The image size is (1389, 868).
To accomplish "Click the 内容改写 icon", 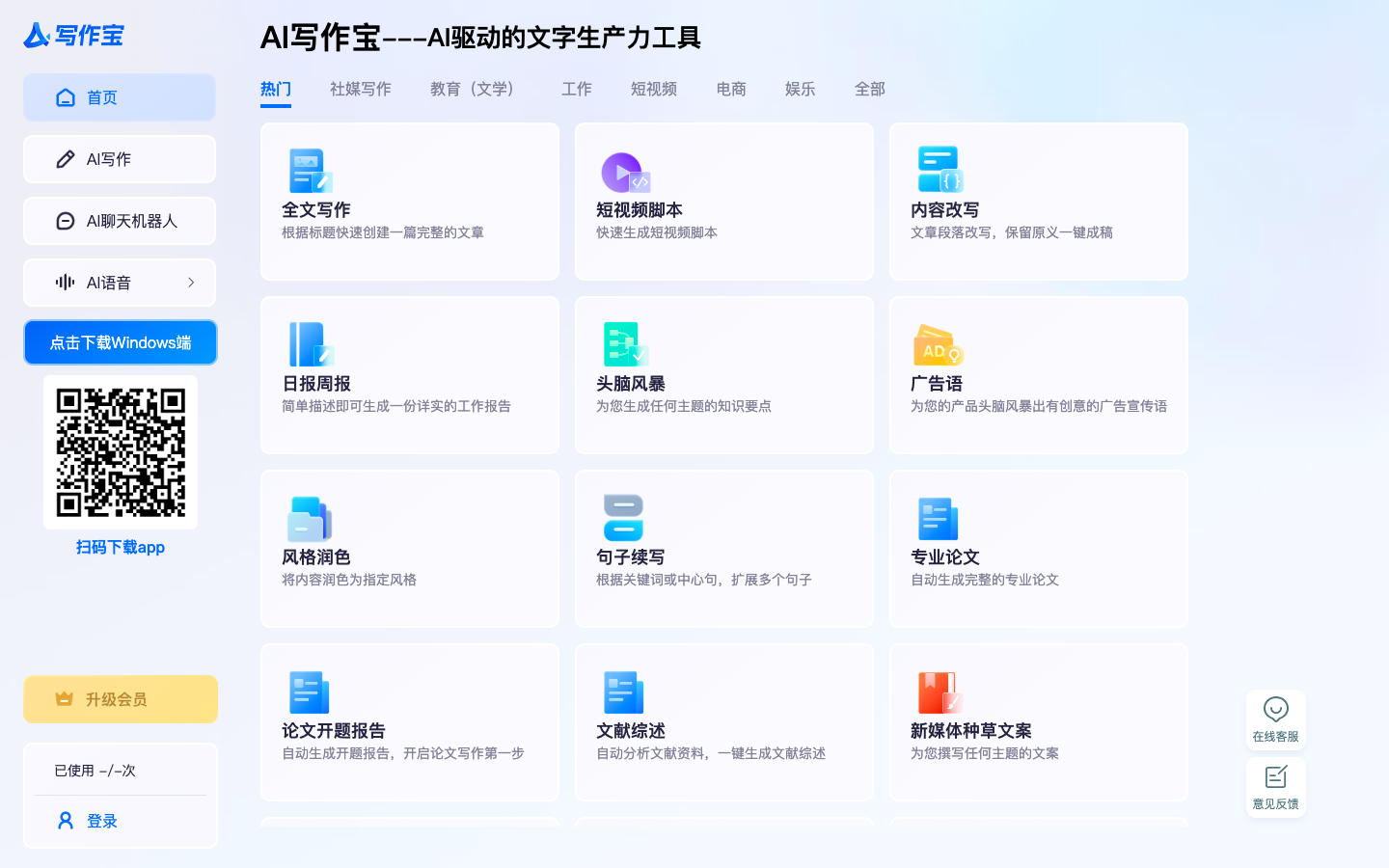I will [x=940, y=170].
